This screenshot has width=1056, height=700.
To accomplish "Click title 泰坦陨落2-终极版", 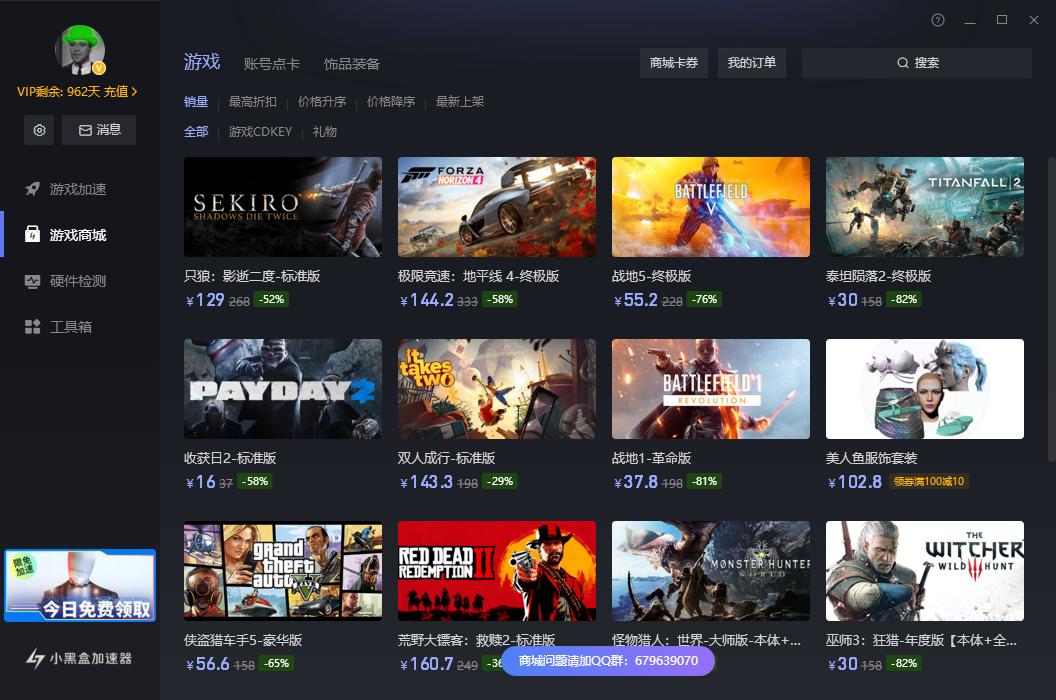I will point(878,276).
